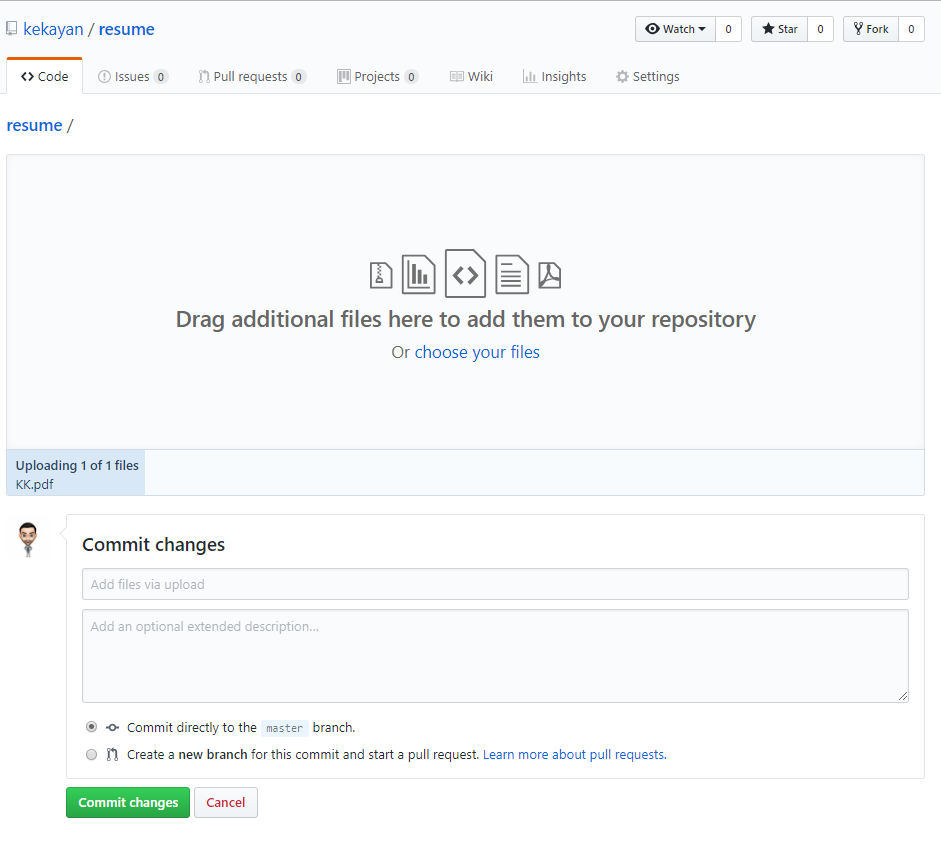Screen dimensions: 941x847
Task: Click the code file icon in the drop area
Action: pyautogui.click(x=465, y=273)
